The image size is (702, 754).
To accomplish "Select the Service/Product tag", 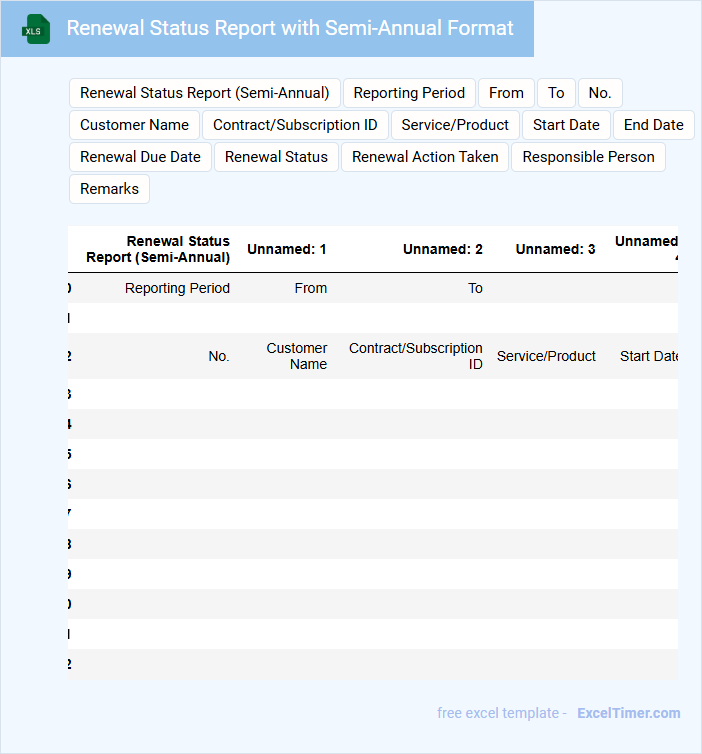I will (x=455, y=125).
